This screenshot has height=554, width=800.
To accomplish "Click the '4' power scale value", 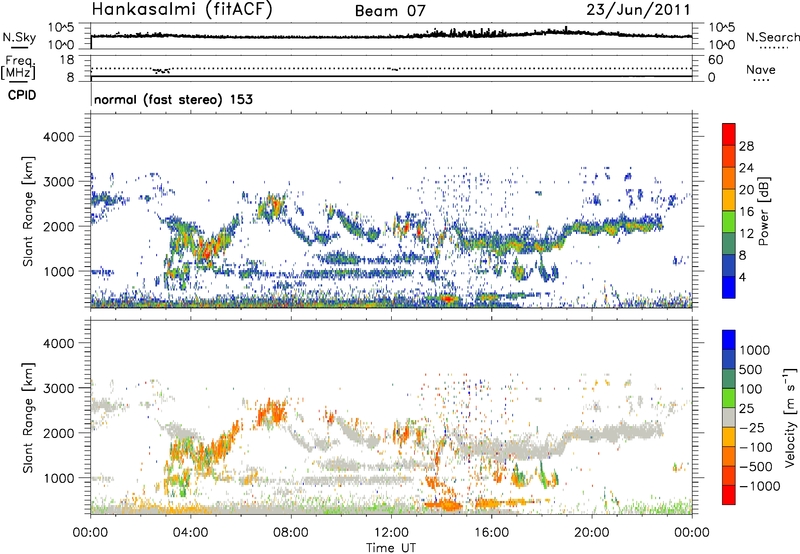I will coord(743,278).
